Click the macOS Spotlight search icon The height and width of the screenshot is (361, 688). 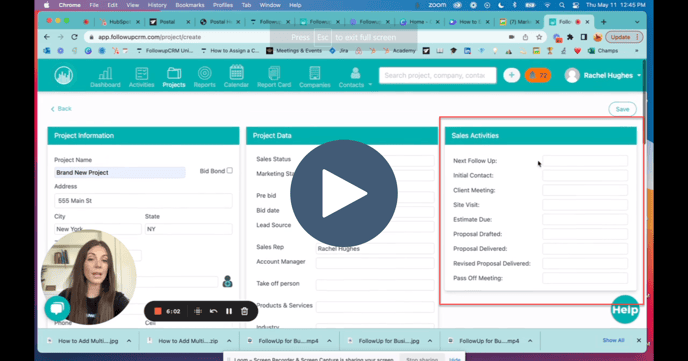pyautogui.click(x=562, y=5)
